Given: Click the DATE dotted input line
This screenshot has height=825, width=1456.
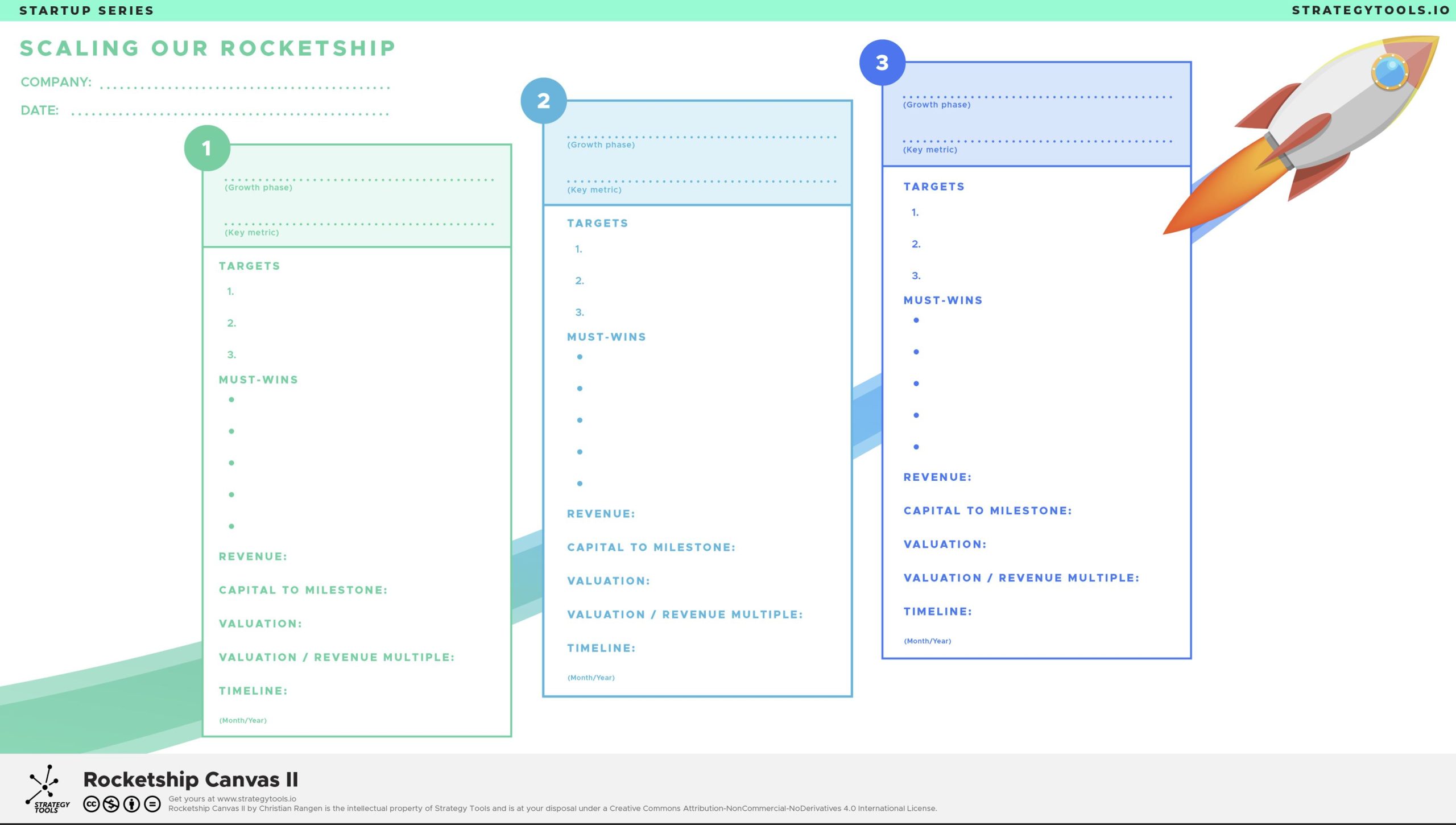Looking at the screenshot, I should (x=230, y=113).
